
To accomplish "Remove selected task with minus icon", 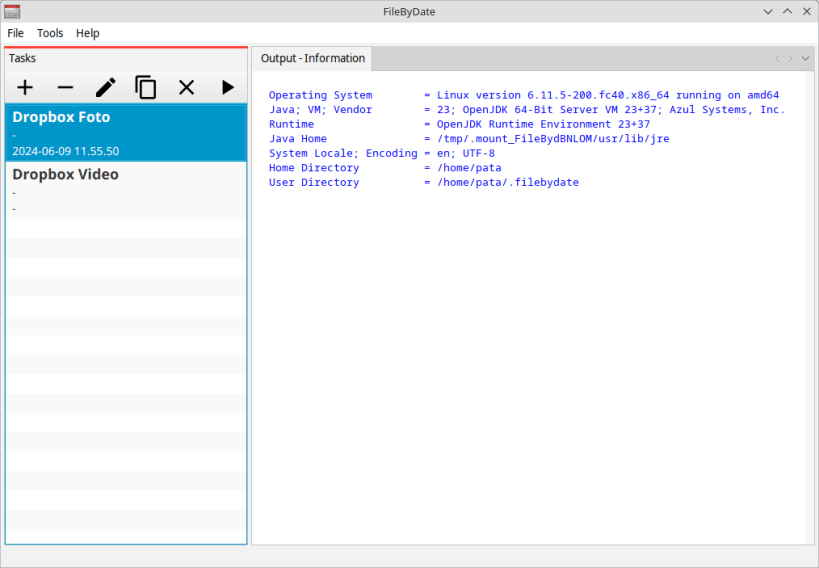I will 65,87.
